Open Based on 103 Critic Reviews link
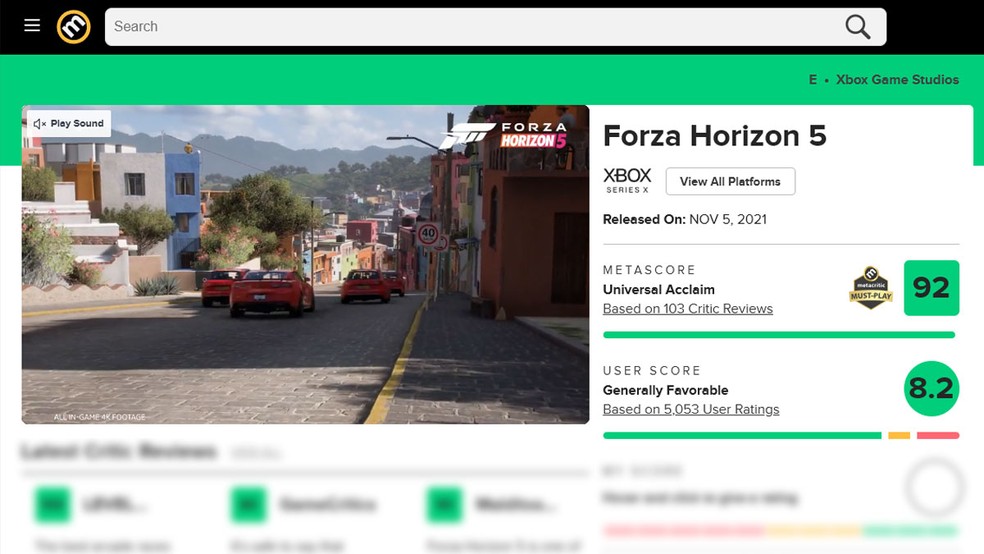 tap(687, 309)
